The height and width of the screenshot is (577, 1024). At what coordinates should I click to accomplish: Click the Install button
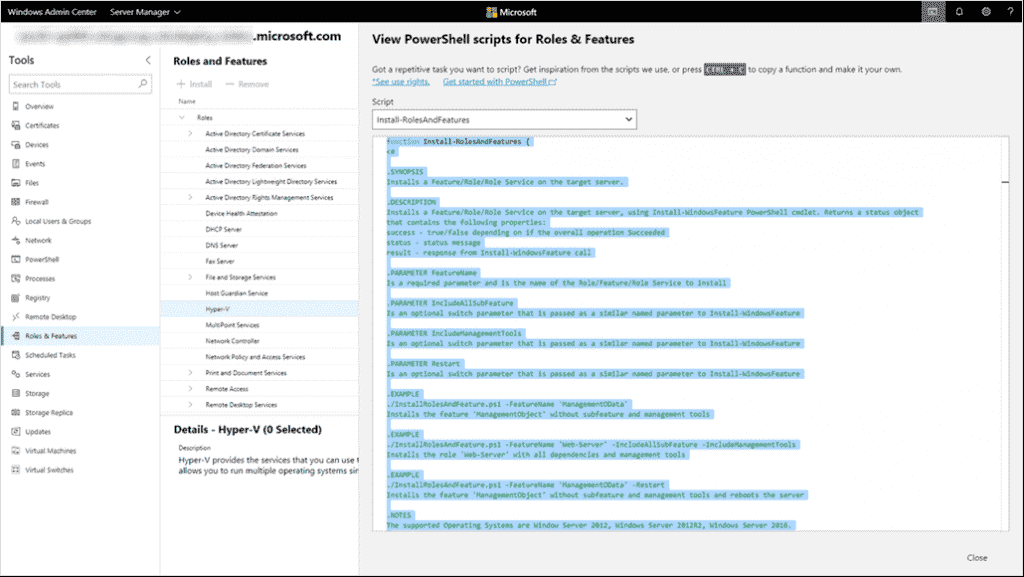[195, 84]
